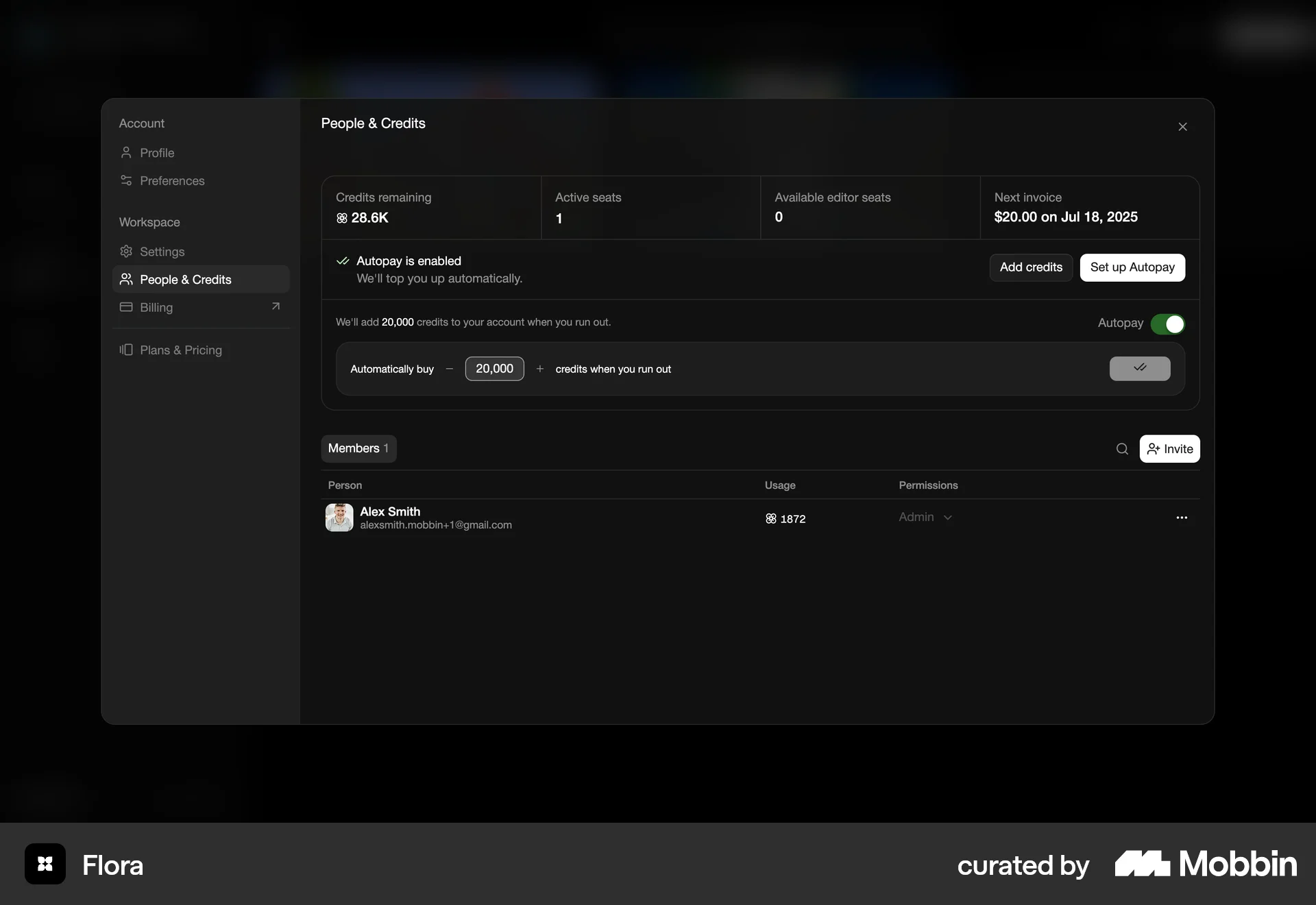Viewport: 1316px width, 905px height.
Task: Turn off the Autopay toggle
Action: 1167,324
